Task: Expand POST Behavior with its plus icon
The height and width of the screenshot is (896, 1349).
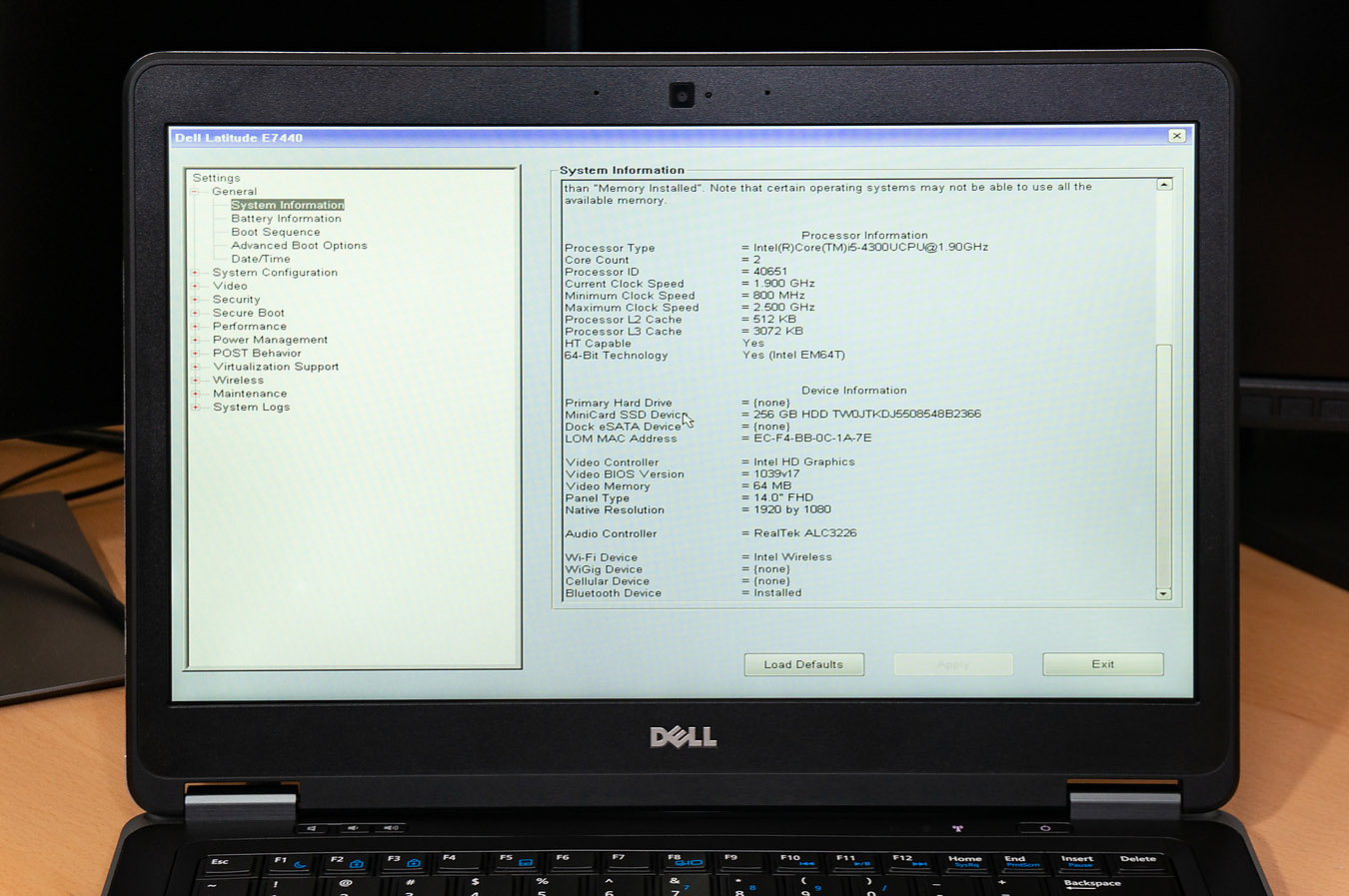Action: [x=195, y=354]
